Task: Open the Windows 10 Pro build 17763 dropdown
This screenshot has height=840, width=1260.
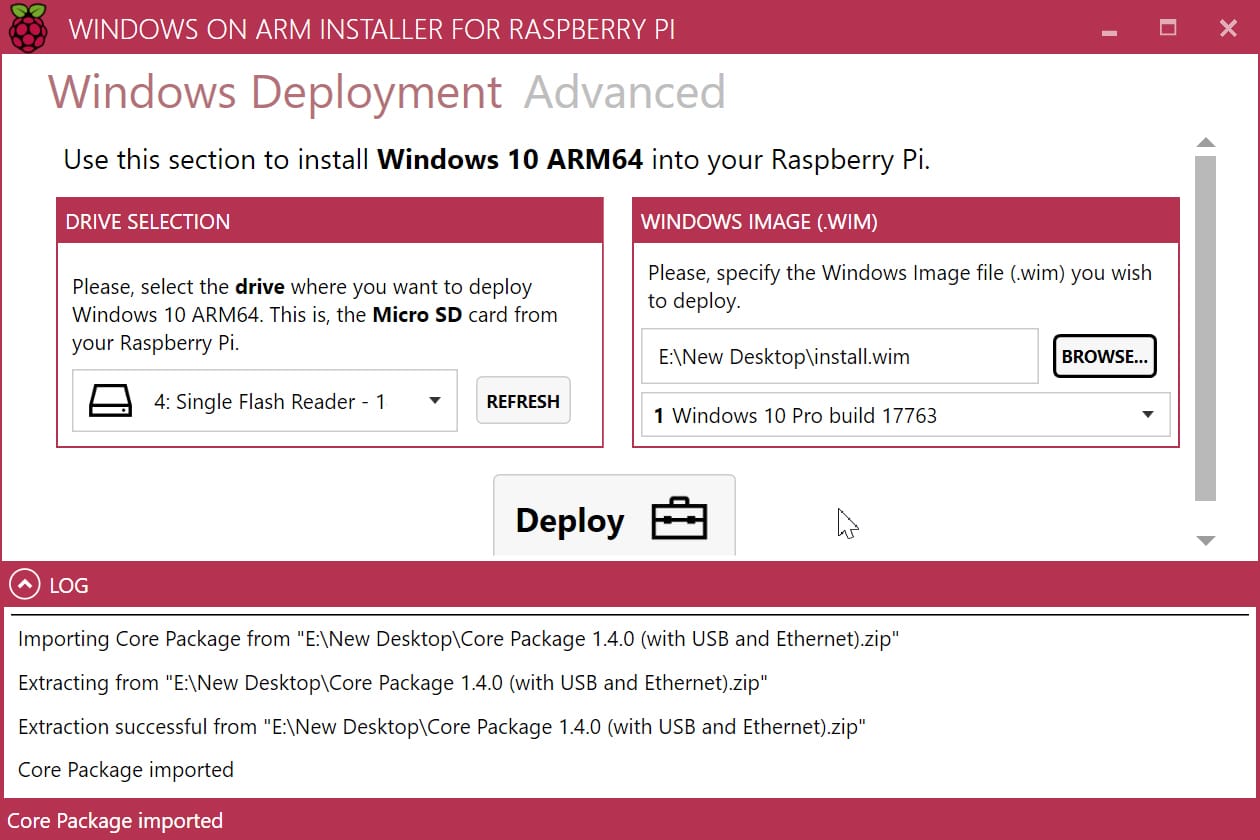Action: pos(905,415)
